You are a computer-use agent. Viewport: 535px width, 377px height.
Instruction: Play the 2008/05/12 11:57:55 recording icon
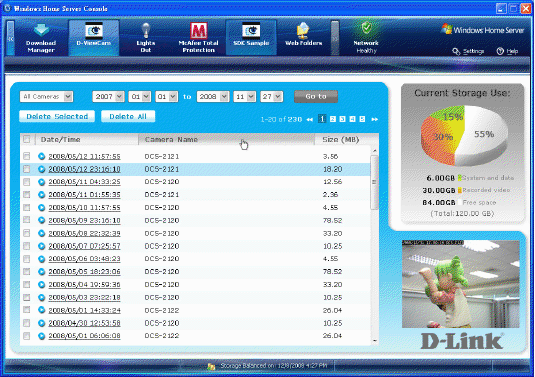[x=42, y=156]
